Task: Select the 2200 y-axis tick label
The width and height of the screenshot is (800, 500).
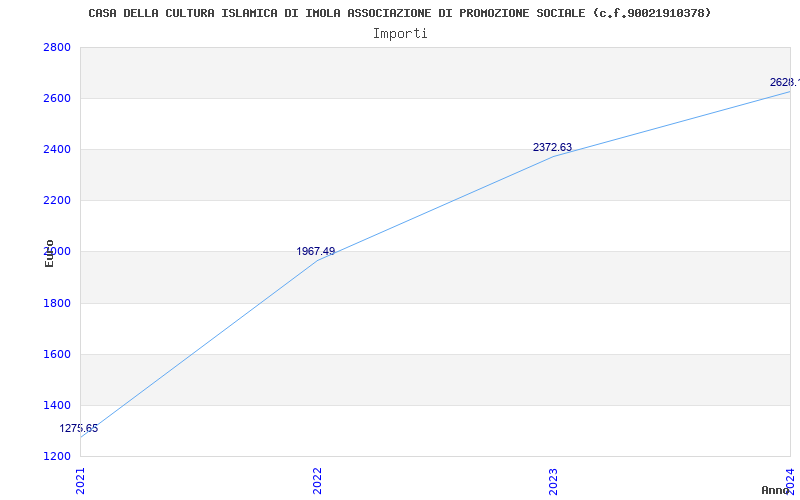Action: (57, 201)
